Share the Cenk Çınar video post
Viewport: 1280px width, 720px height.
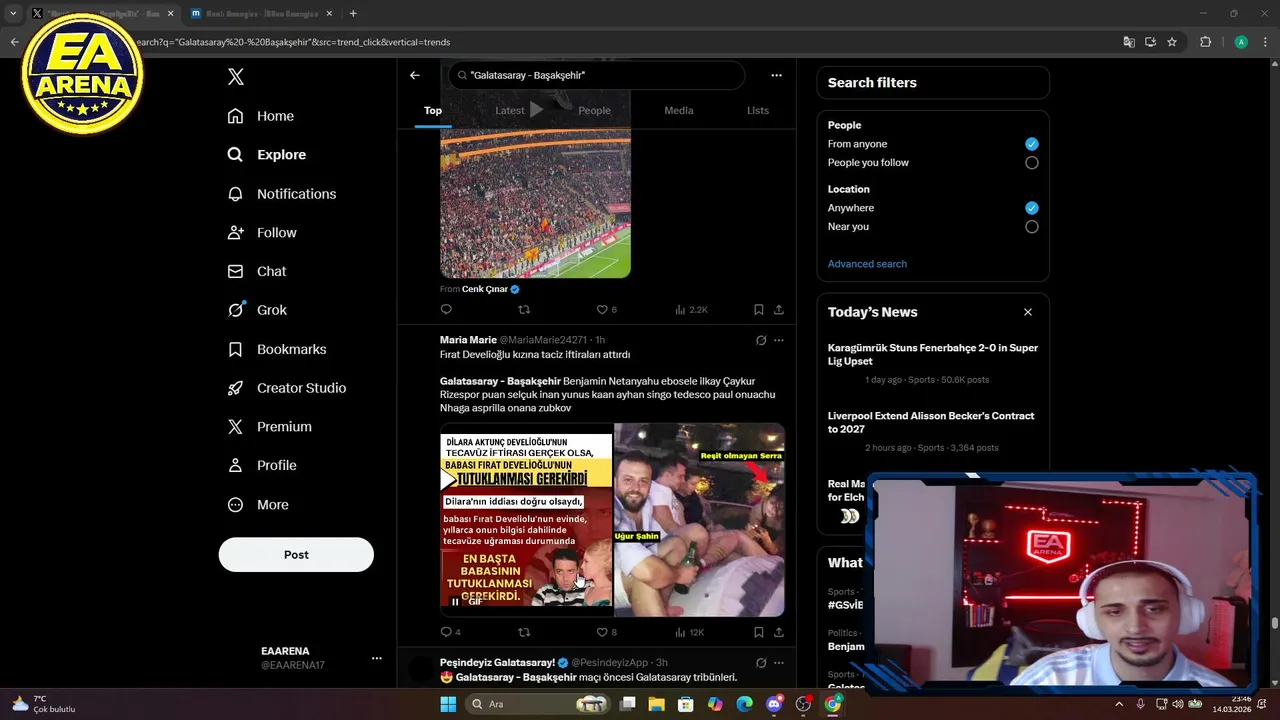coord(779,310)
